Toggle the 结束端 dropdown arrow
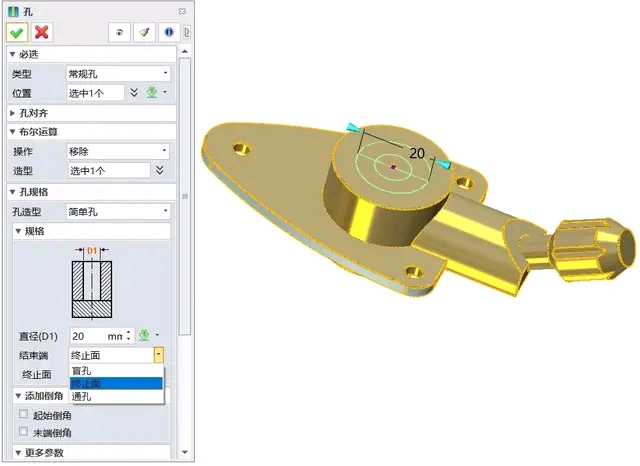The image size is (640, 466). coord(159,355)
